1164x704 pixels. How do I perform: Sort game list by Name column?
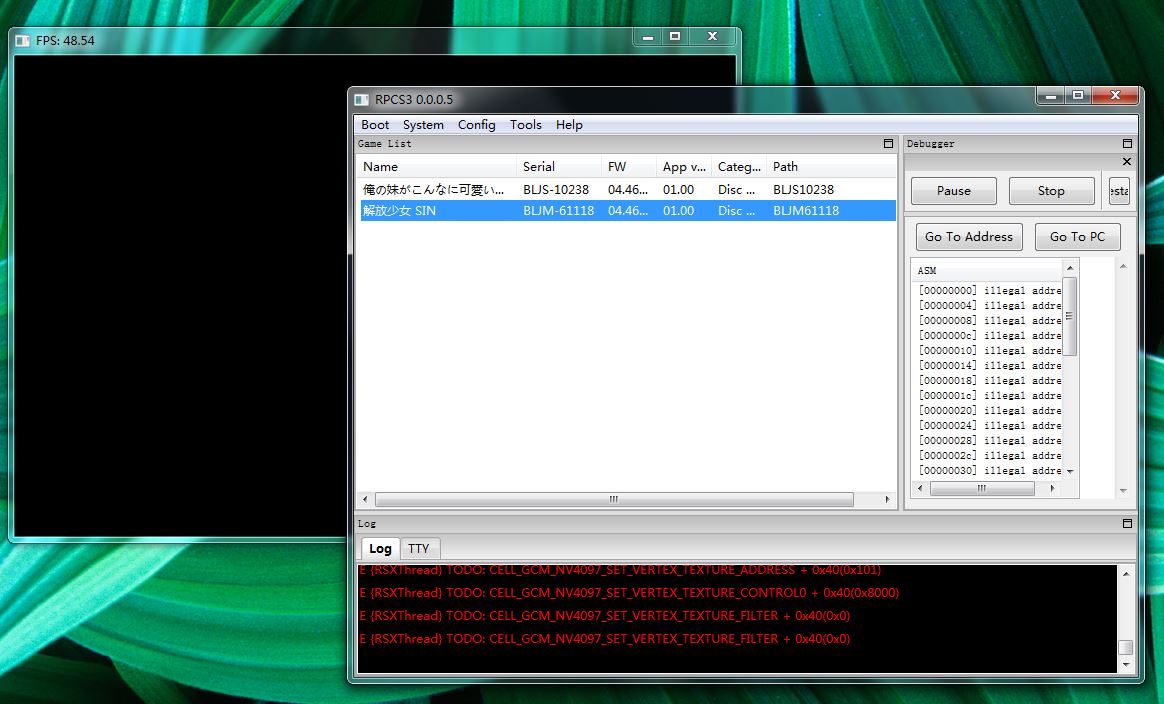click(x=437, y=167)
